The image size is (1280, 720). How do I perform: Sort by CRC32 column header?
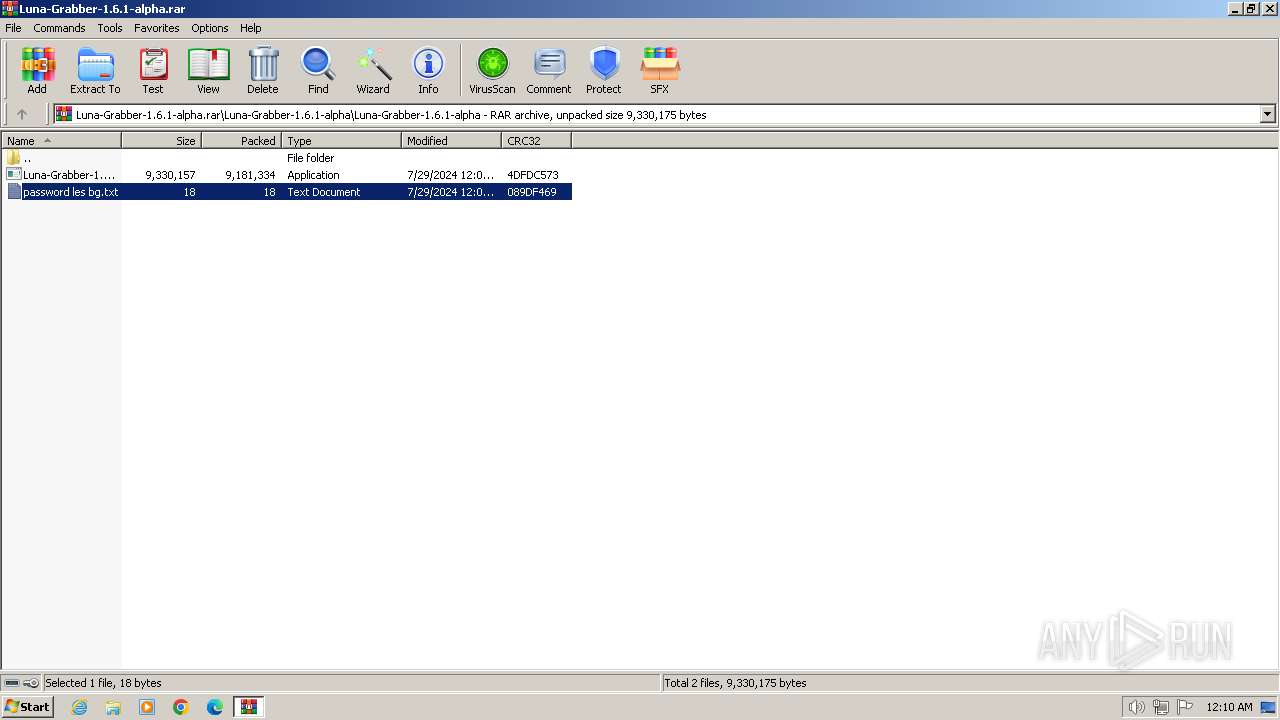pos(537,141)
